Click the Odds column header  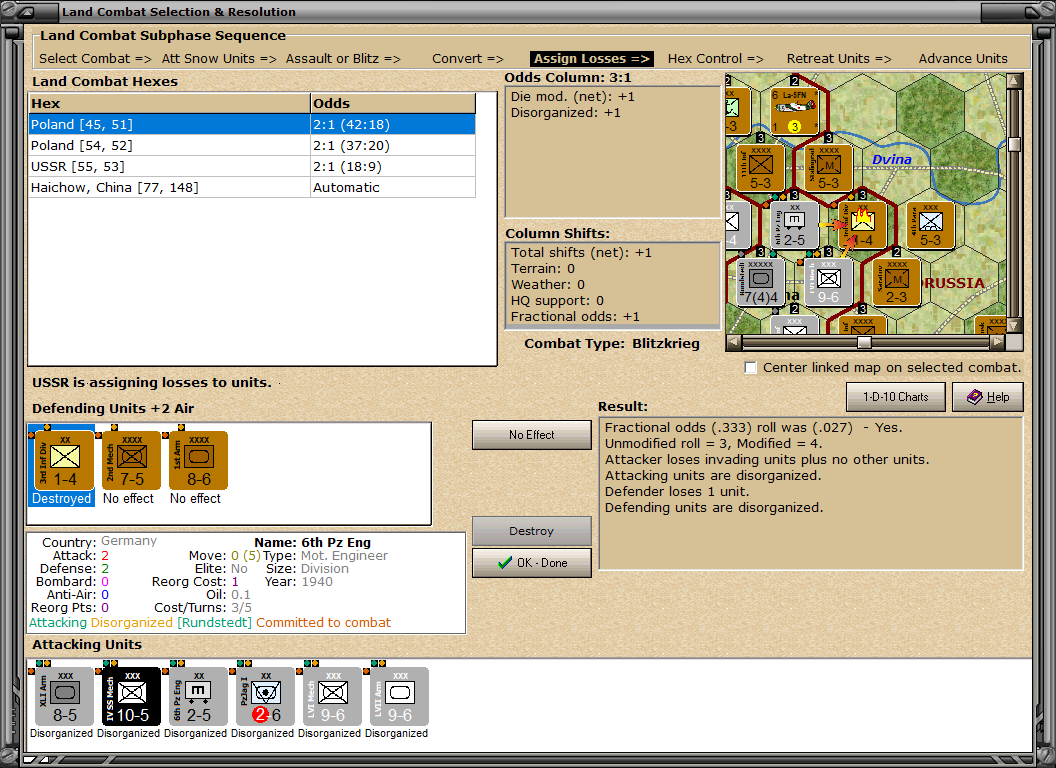(393, 103)
